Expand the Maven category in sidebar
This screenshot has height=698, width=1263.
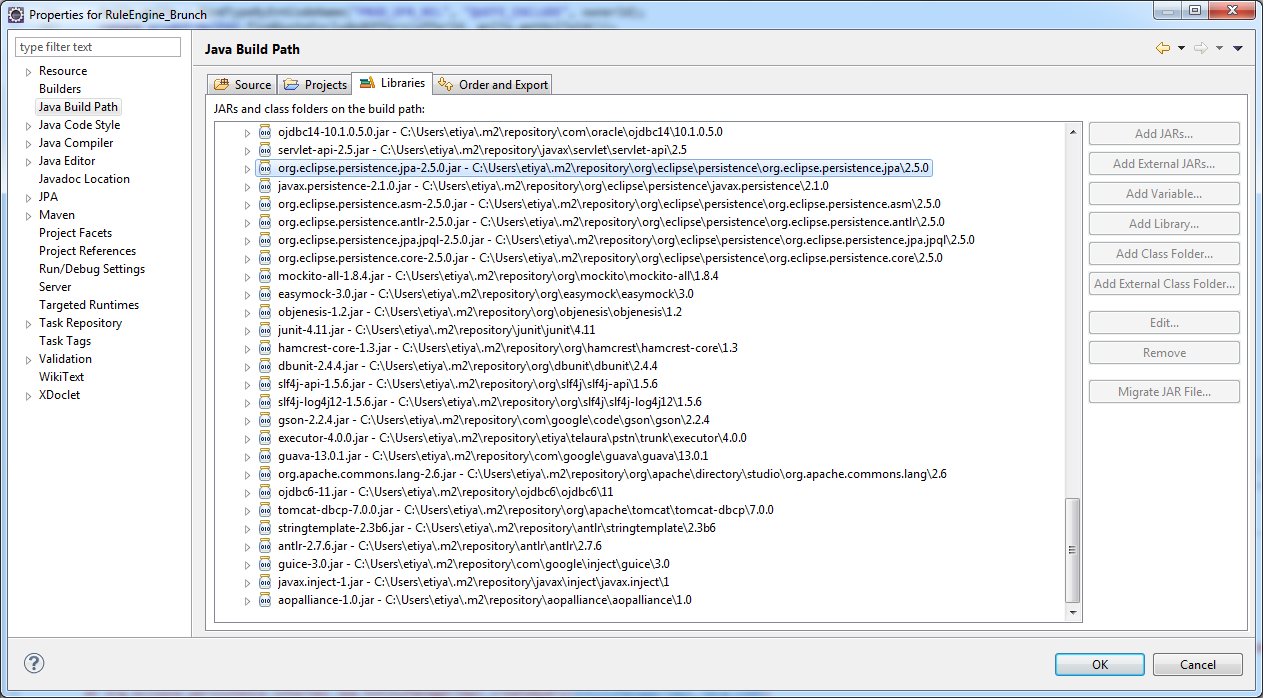click(x=28, y=215)
